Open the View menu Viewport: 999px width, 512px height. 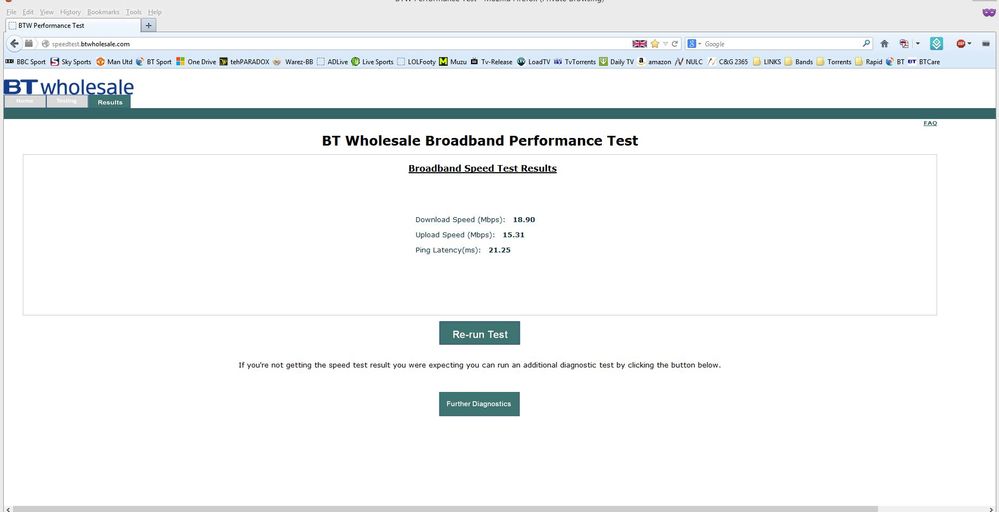(47, 12)
